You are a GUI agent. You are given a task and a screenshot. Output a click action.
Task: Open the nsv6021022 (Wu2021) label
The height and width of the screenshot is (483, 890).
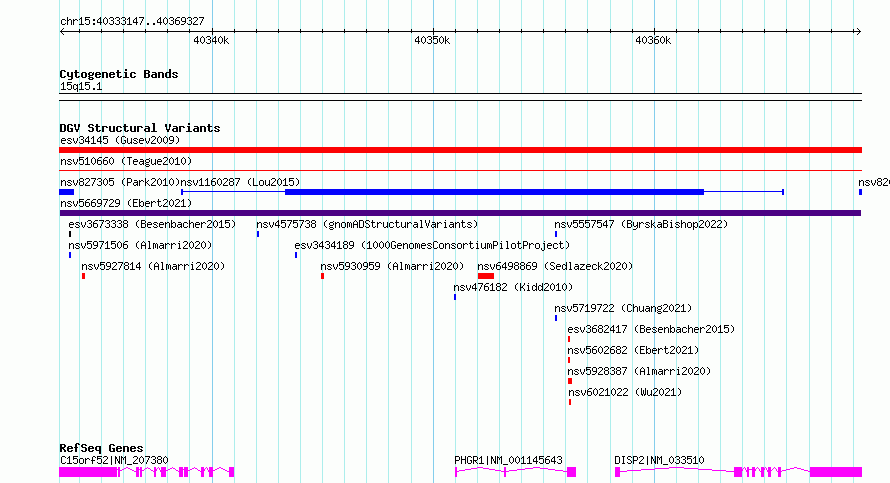625,392
